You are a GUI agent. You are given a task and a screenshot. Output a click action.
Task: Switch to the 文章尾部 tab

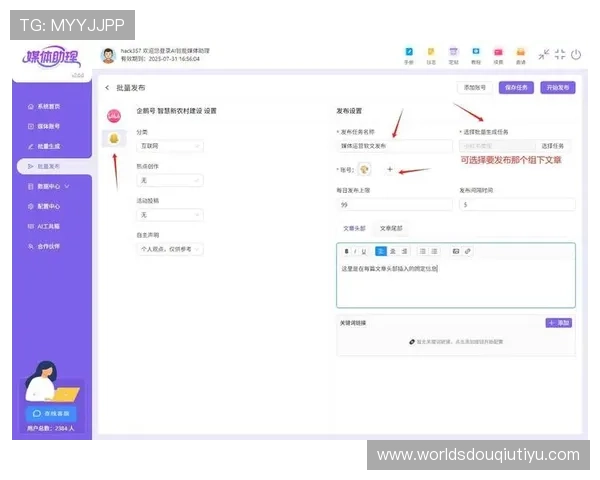pos(391,229)
